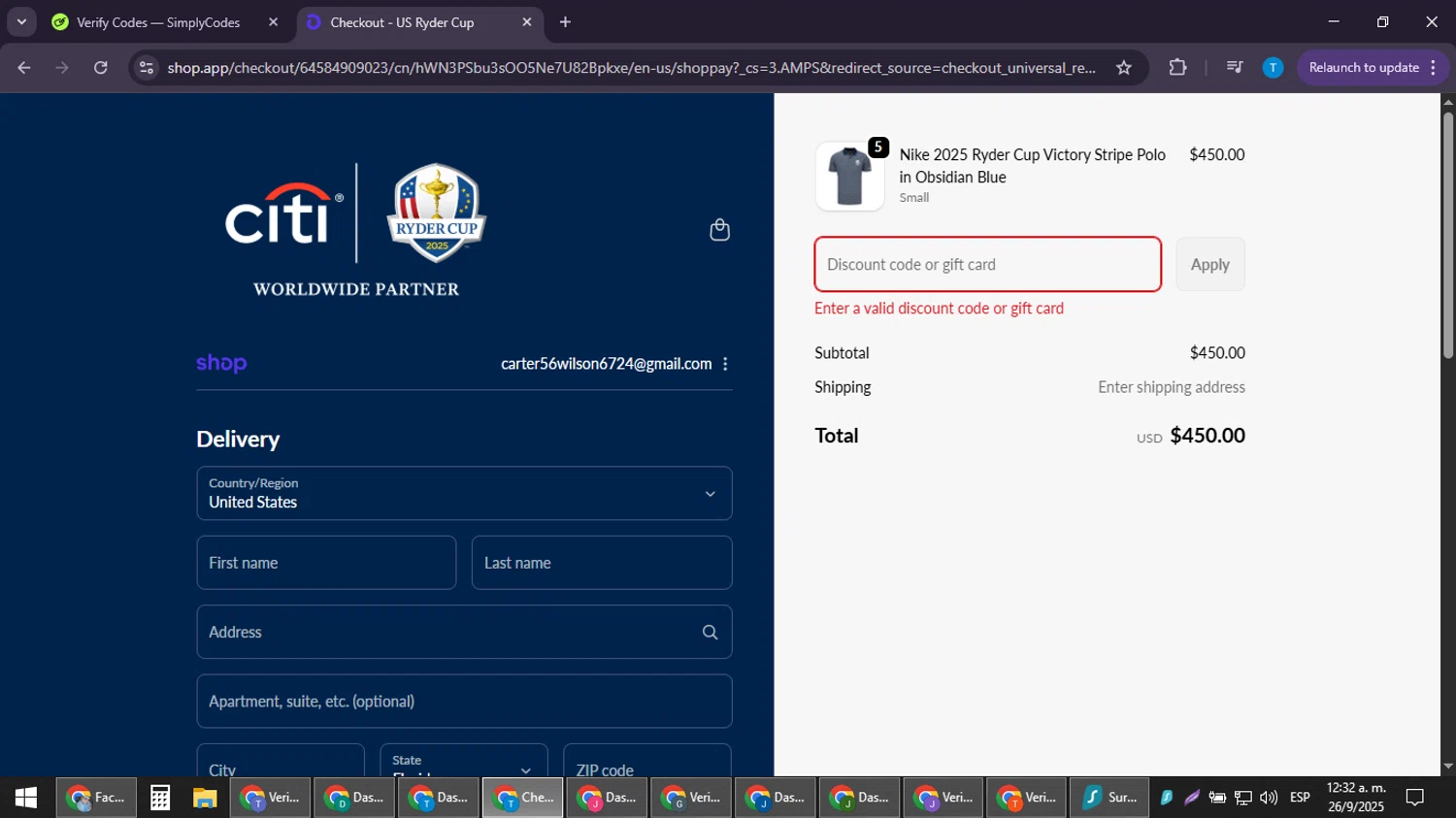Click the battery power tray icon
Viewport: 1456px width, 818px height.
tap(1217, 798)
